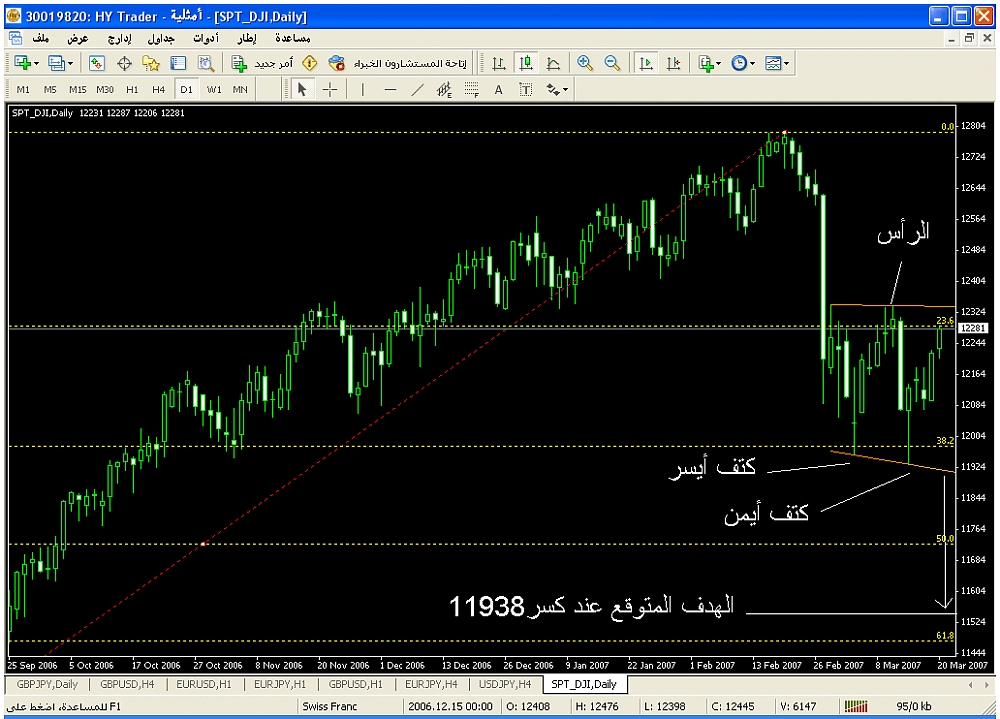Set timeframe to H4
The image size is (1000, 719).
click(x=159, y=90)
